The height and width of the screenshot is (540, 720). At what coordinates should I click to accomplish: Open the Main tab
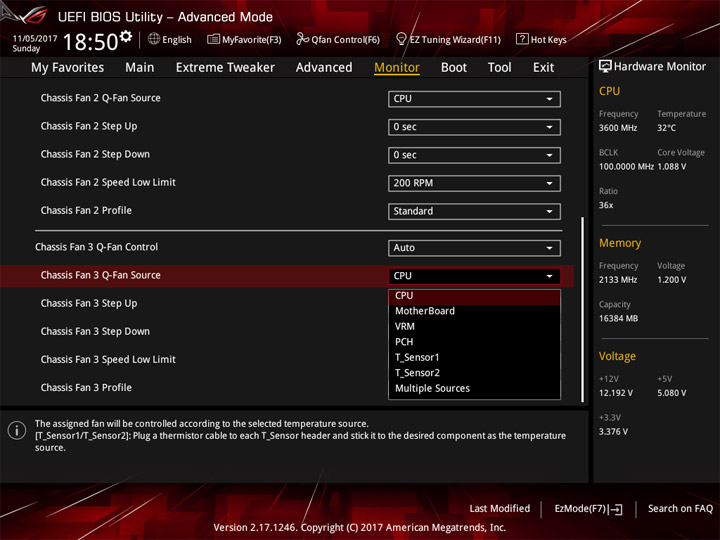140,68
